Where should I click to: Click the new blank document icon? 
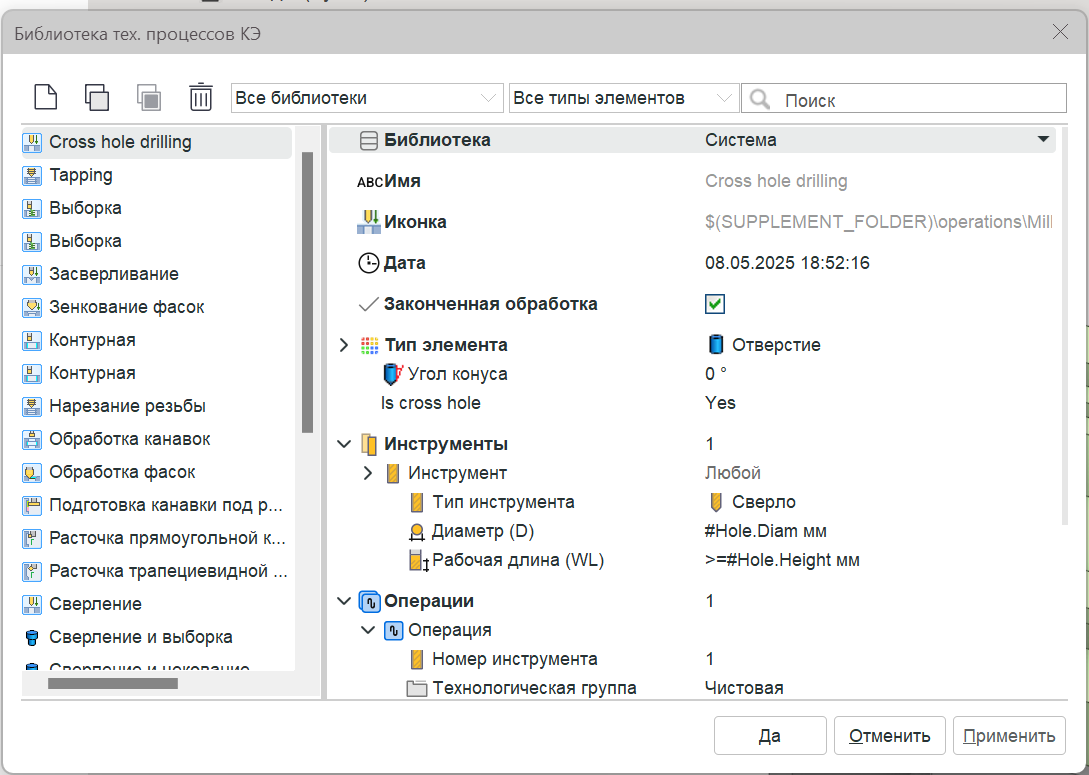[46, 97]
